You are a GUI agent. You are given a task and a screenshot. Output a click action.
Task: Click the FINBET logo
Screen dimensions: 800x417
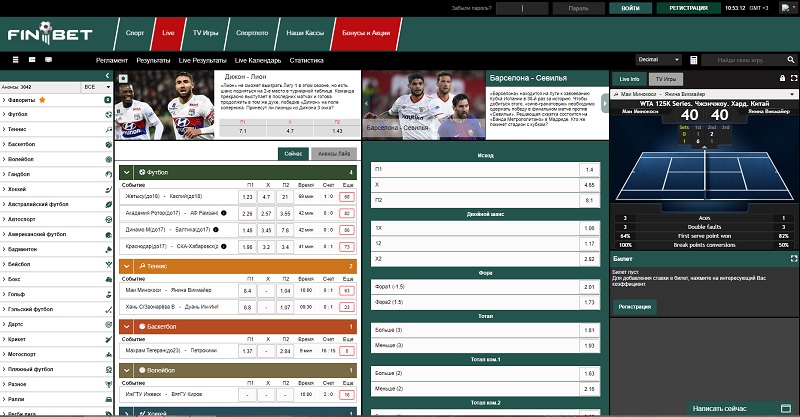(x=49, y=33)
